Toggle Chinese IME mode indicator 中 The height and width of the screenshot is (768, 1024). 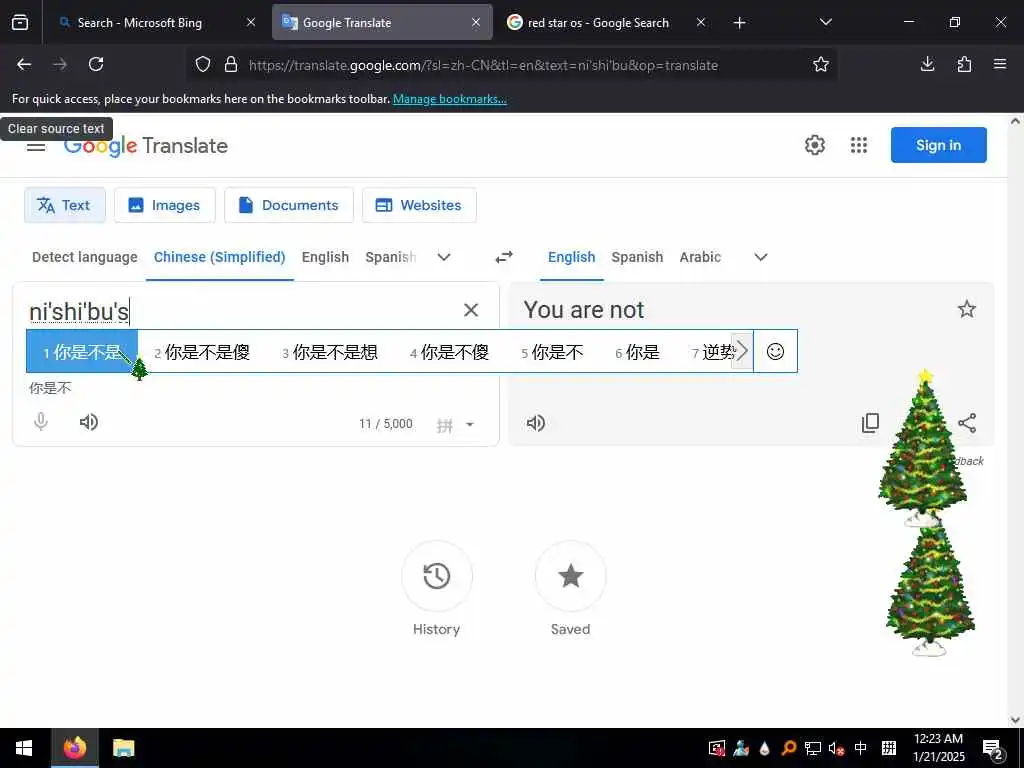tap(861, 748)
